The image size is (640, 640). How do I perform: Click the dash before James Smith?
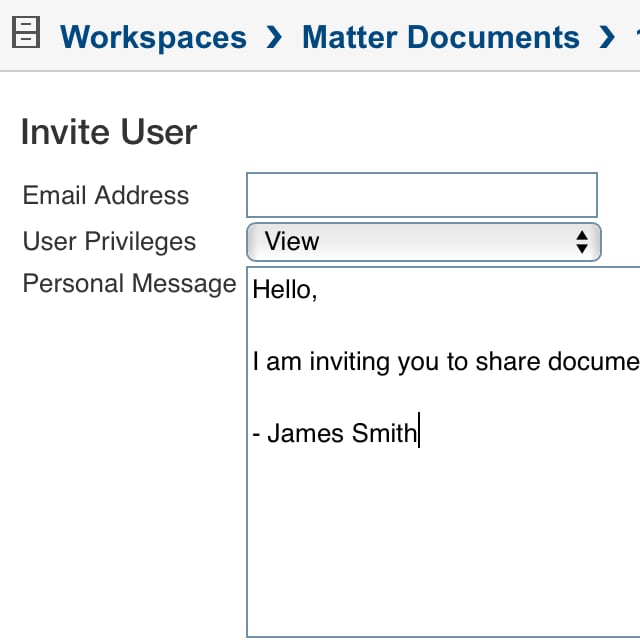(x=257, y=434)
